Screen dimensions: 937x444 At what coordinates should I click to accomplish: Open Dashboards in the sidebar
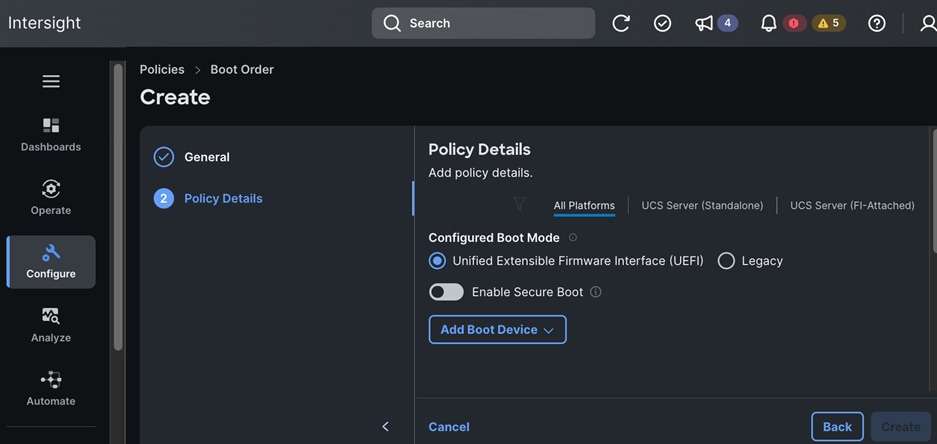tap(51, 134)
